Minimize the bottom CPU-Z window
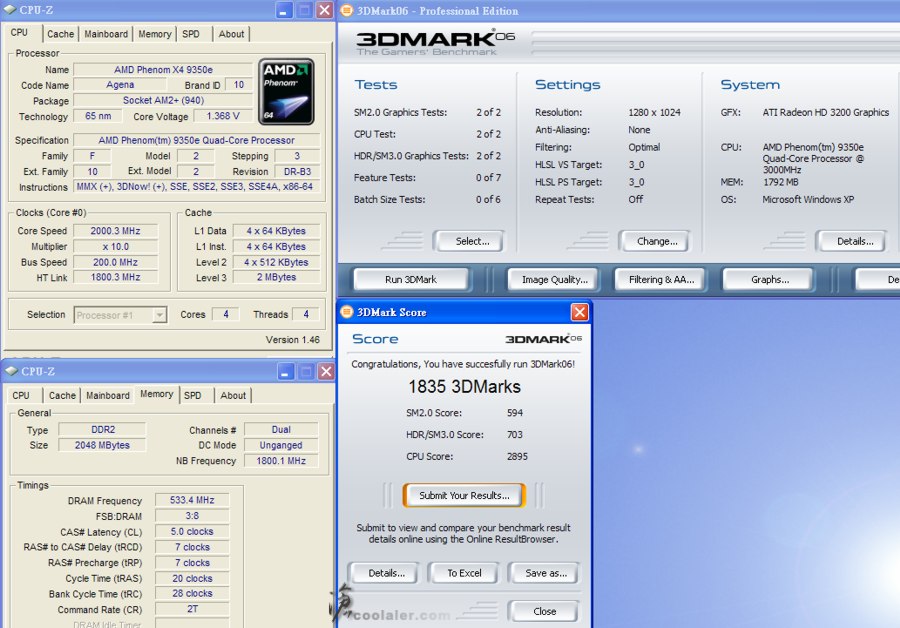 (286, 371)
